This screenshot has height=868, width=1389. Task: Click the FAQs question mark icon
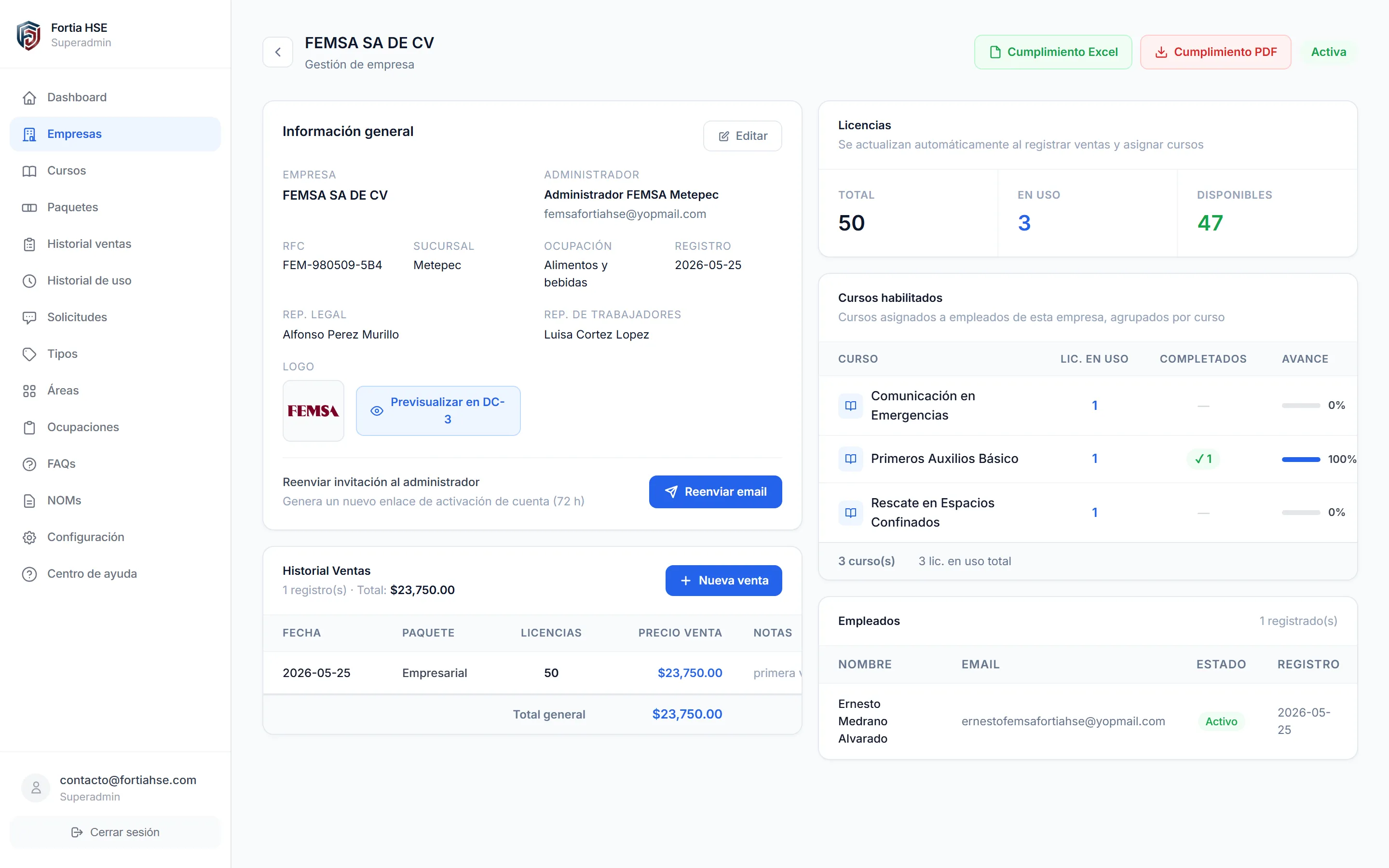(29, 464)
